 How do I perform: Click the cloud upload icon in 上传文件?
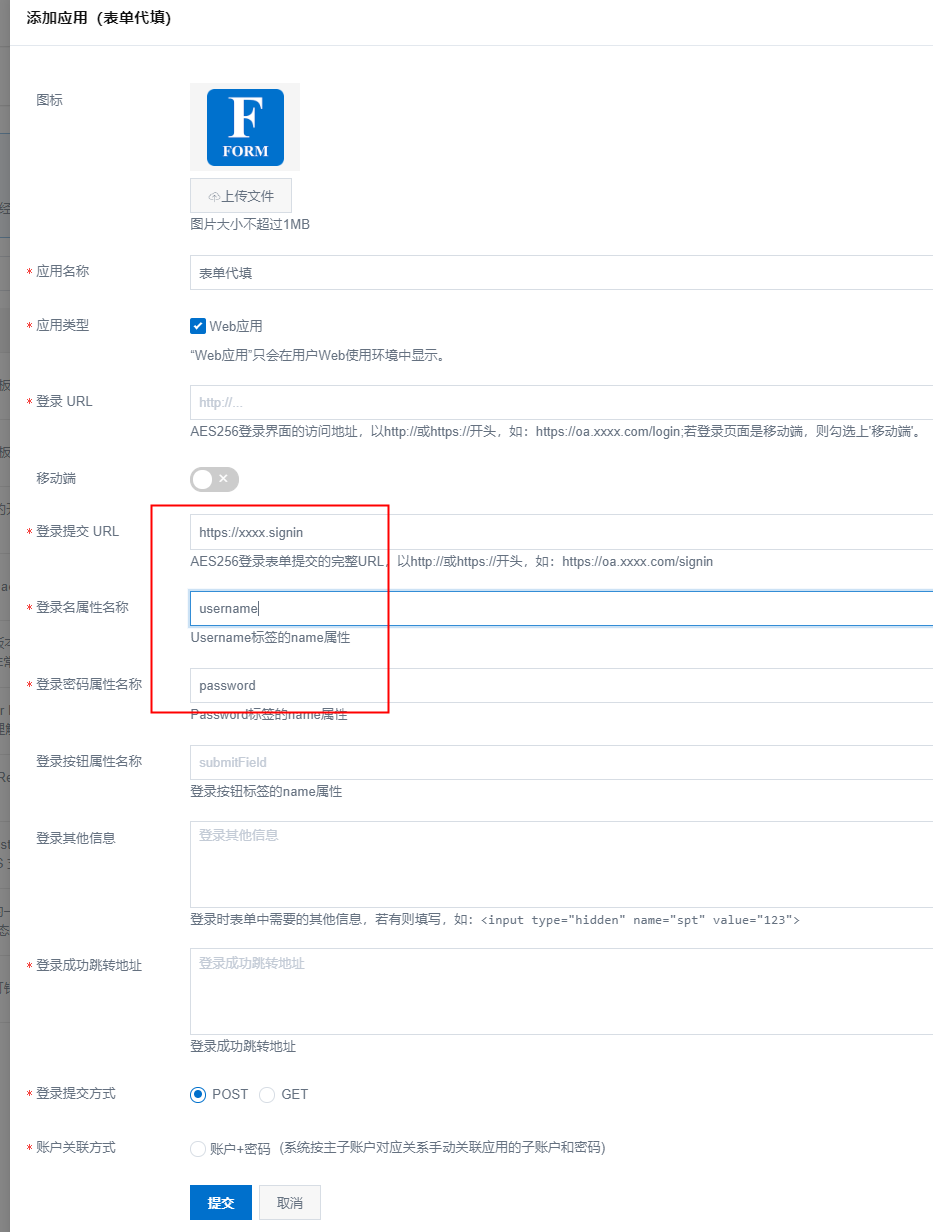tap(214, 197)
